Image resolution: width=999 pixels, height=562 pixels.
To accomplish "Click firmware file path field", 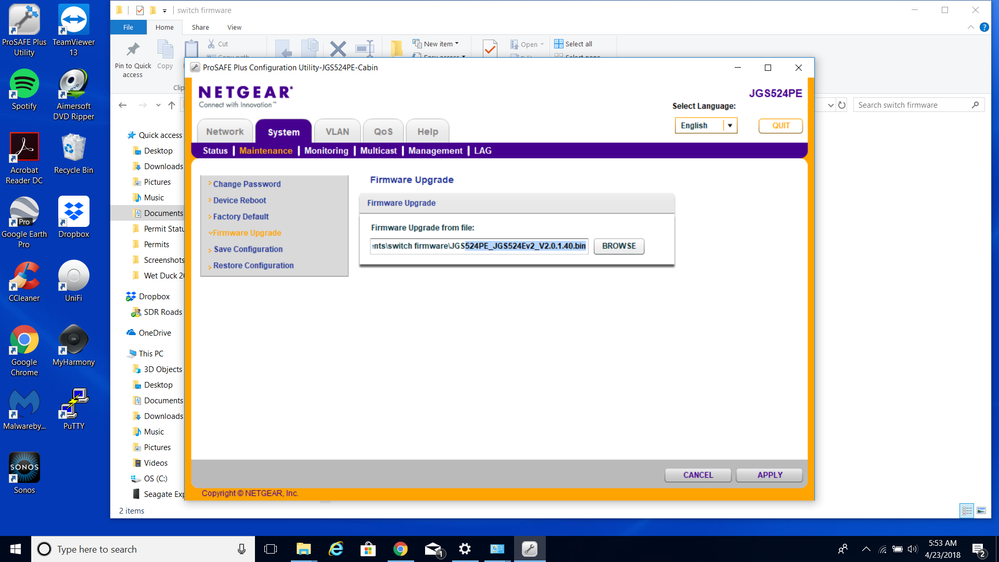I will (x=479, y=246).
